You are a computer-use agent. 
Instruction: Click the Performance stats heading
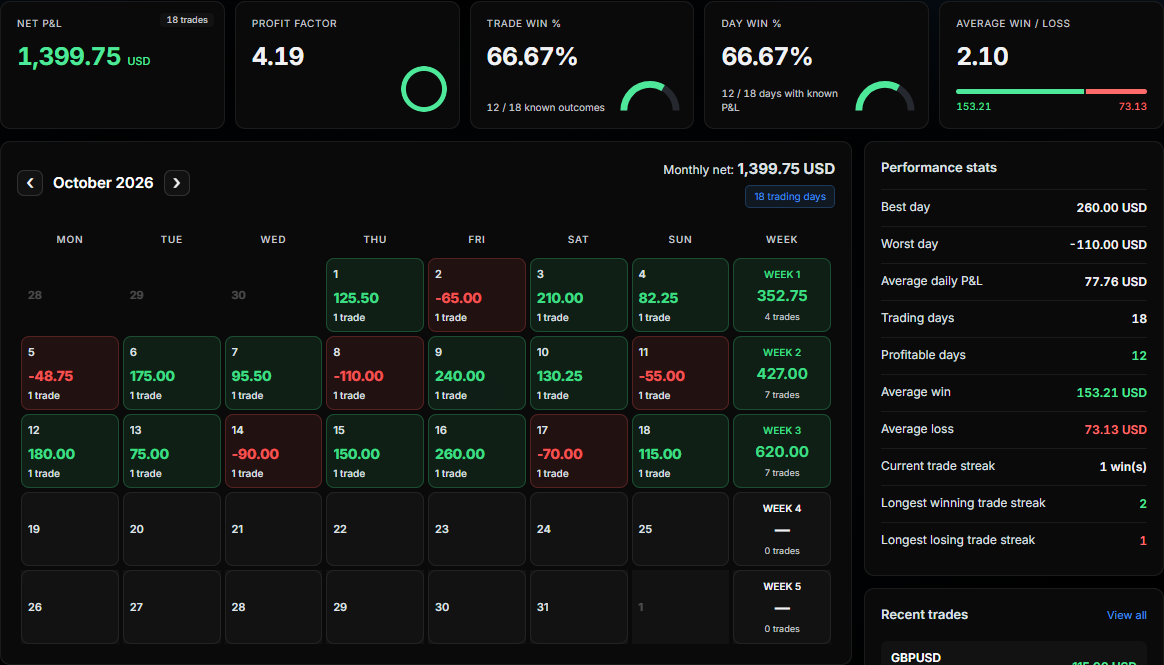coord(938,168)
